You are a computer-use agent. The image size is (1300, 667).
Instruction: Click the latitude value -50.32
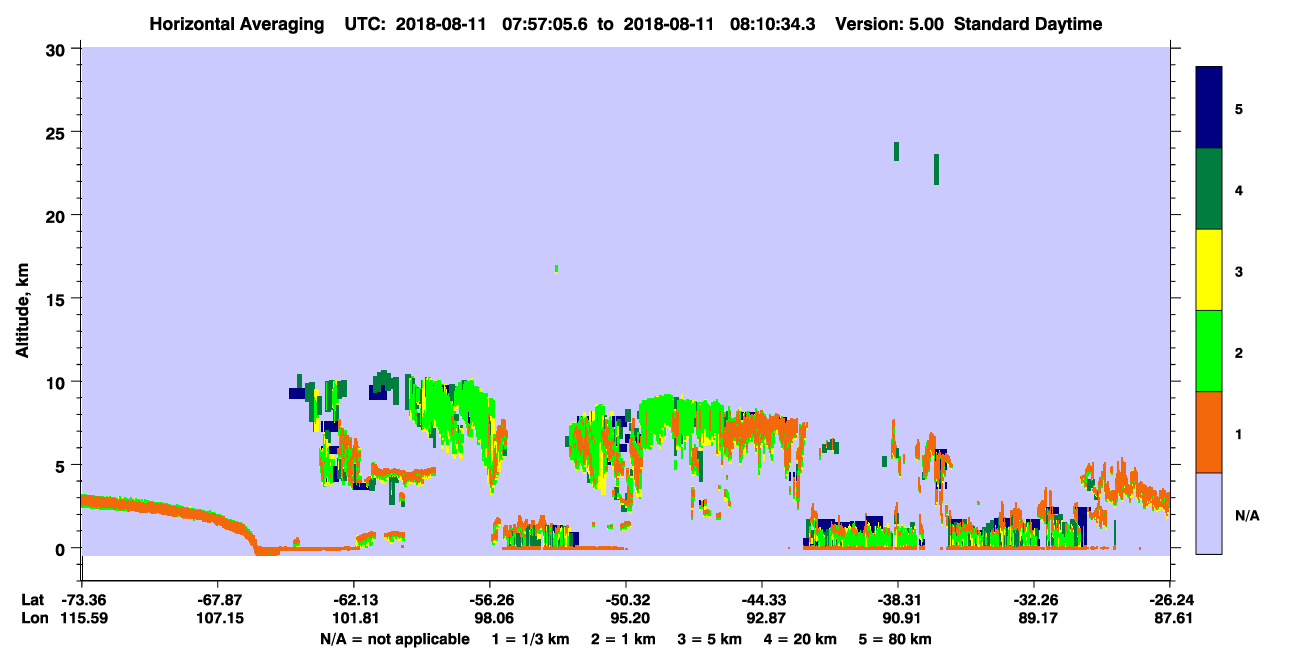pos(626,600)
